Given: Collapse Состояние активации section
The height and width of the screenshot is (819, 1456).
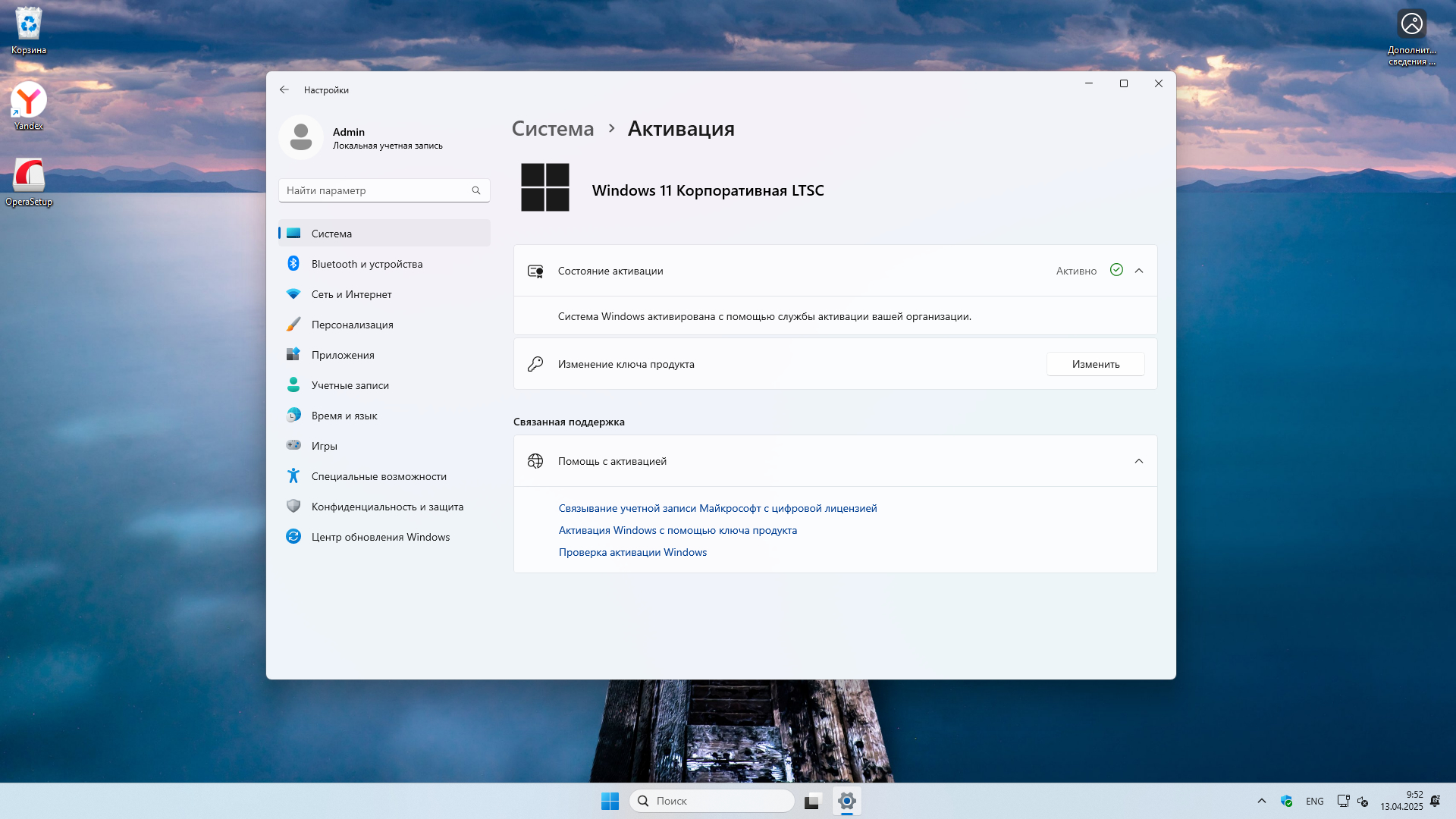Looking at the screenshot, I should tap(1138, 271).
